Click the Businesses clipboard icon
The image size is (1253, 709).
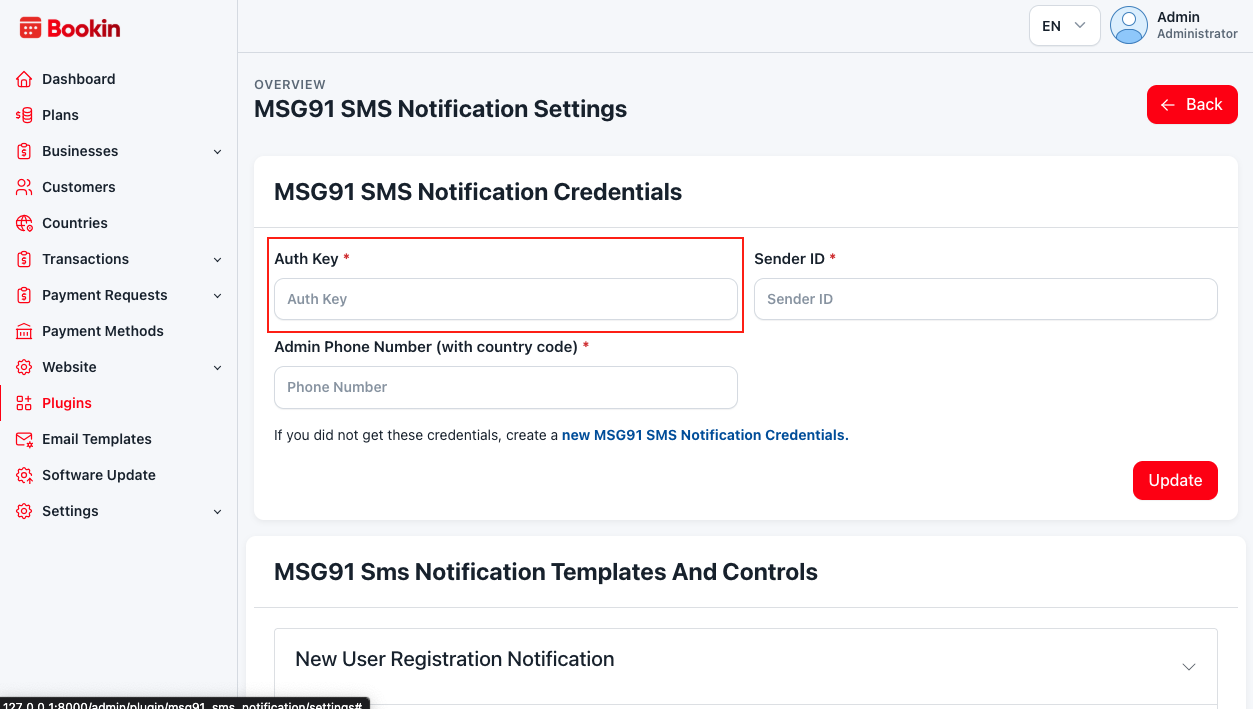tap(24, 151)
